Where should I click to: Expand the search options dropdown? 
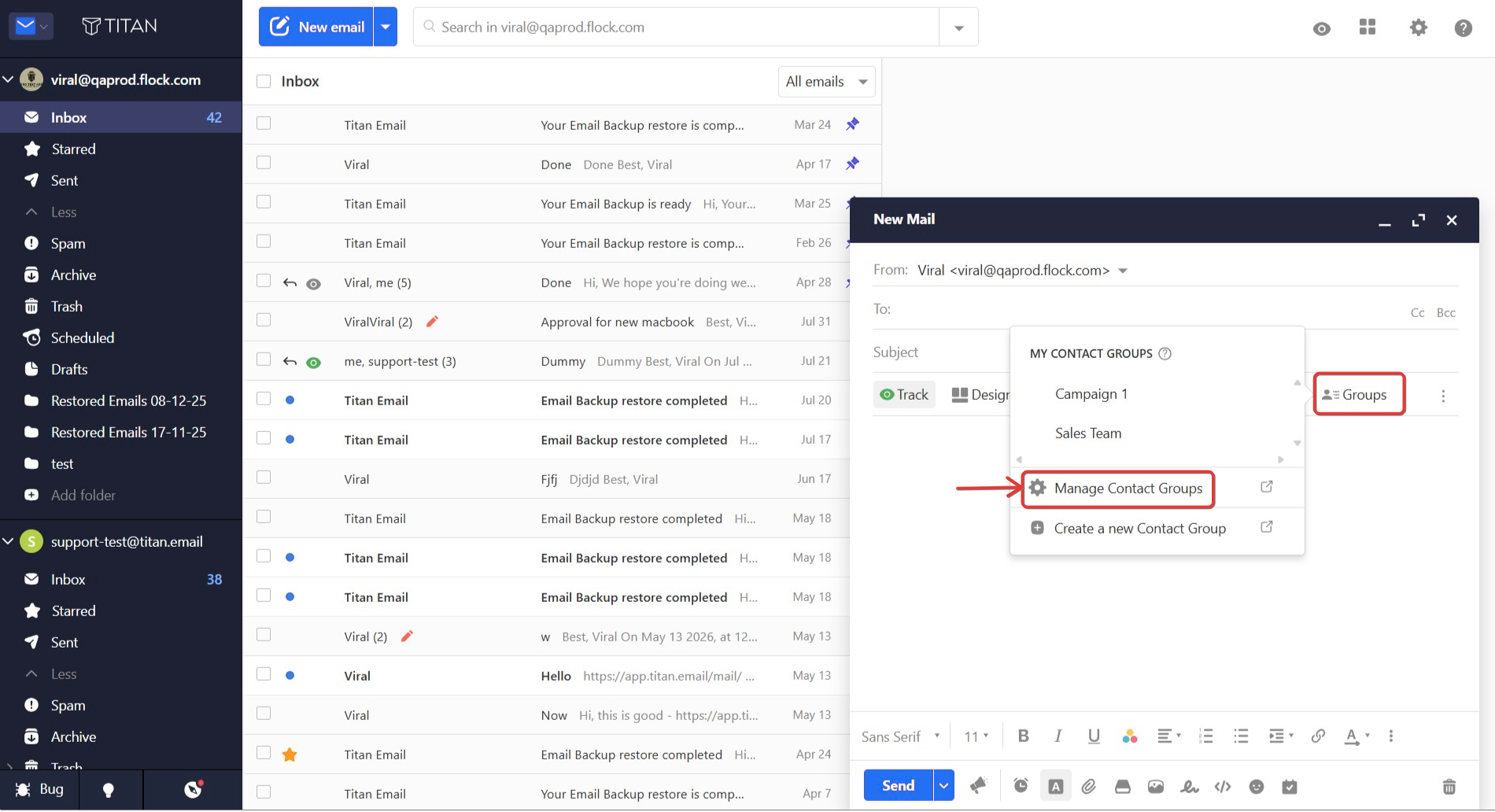tap(958, 28)
